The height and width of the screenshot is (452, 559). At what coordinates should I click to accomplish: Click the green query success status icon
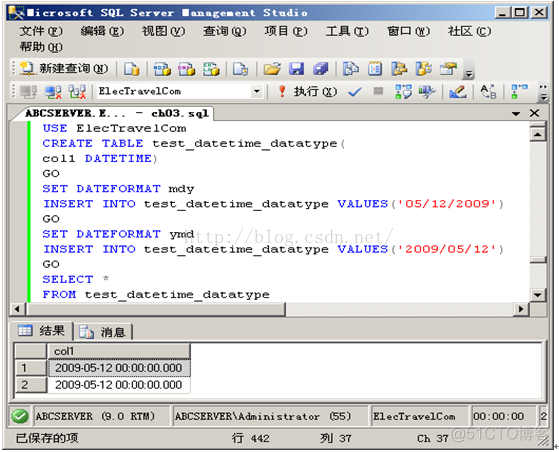tap(20, 416)
